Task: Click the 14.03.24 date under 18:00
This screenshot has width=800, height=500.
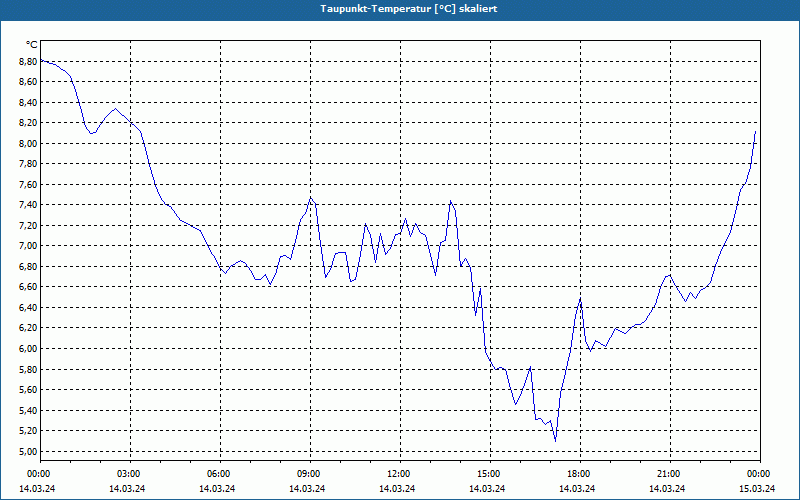Action: tap(577, 488)
